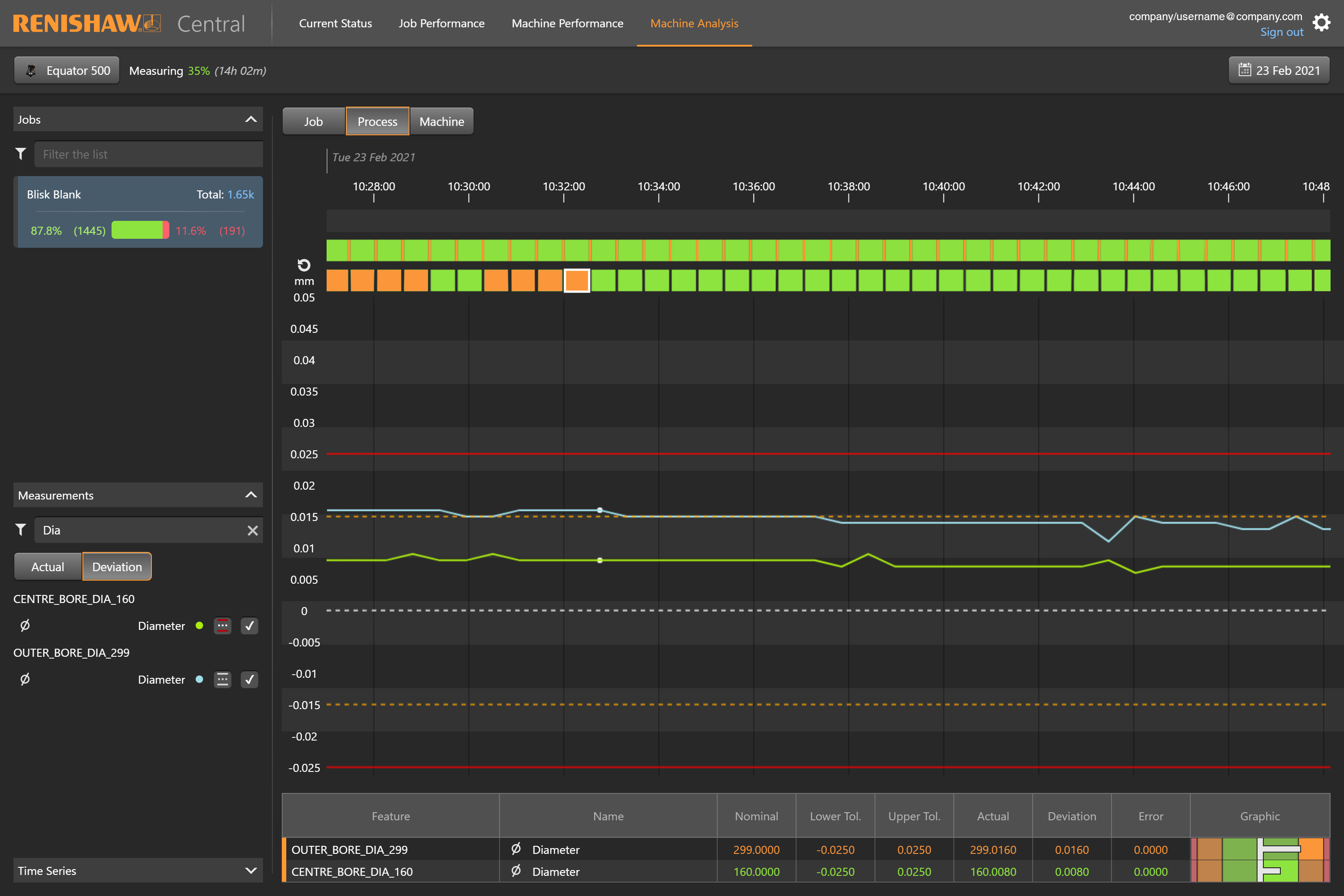Click the diameter symbol under CENTRE_BORE_DIA_160
Image resolution: width=1344 pixels, height=896 pixels.
[x=25, y=626]
